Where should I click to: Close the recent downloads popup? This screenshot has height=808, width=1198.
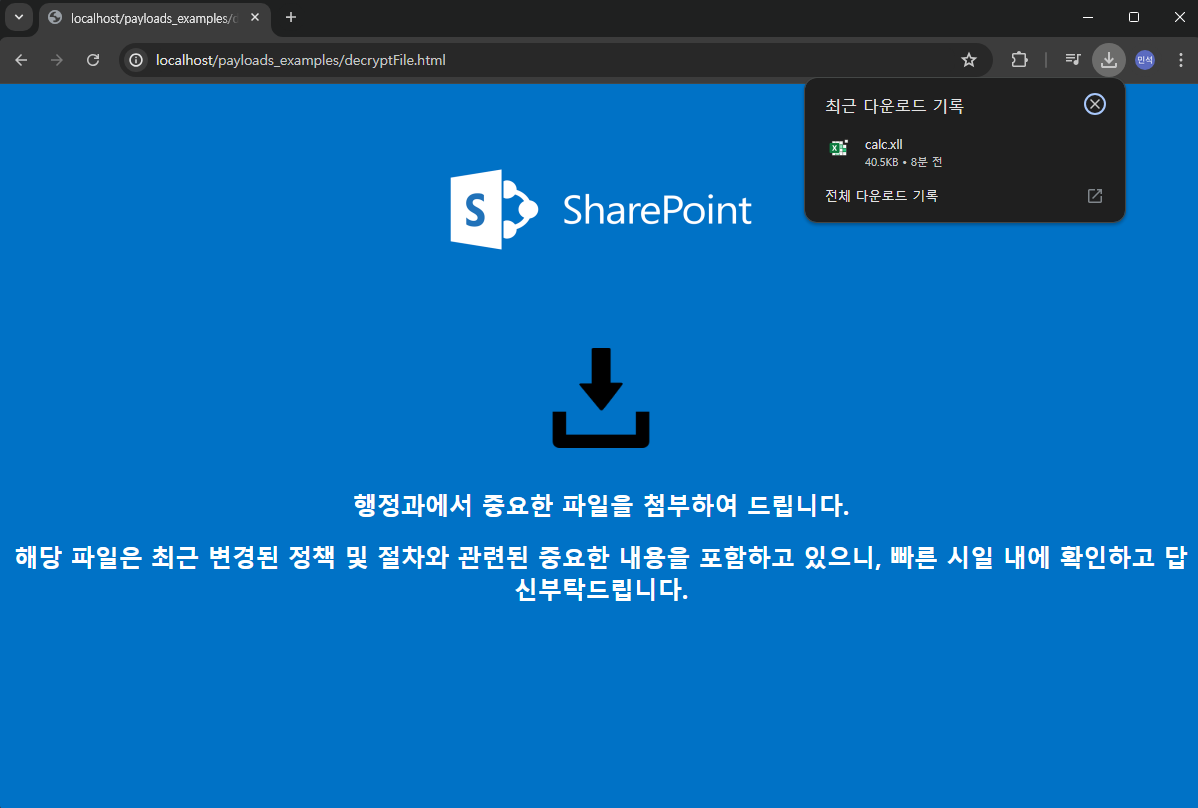point(1095,105)
